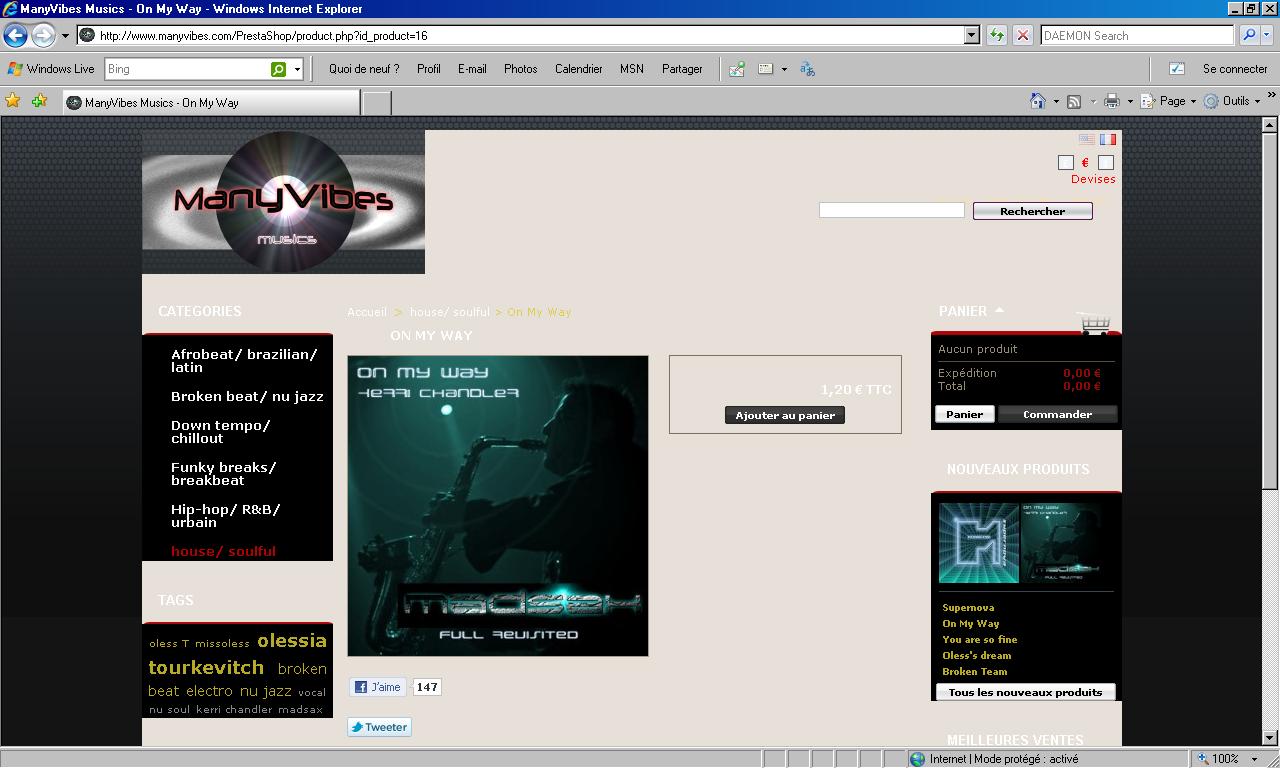The height and width of the screenshot is (768, 1280).
Task: Select the French flag language icon
Action: tap(1108, 139)
